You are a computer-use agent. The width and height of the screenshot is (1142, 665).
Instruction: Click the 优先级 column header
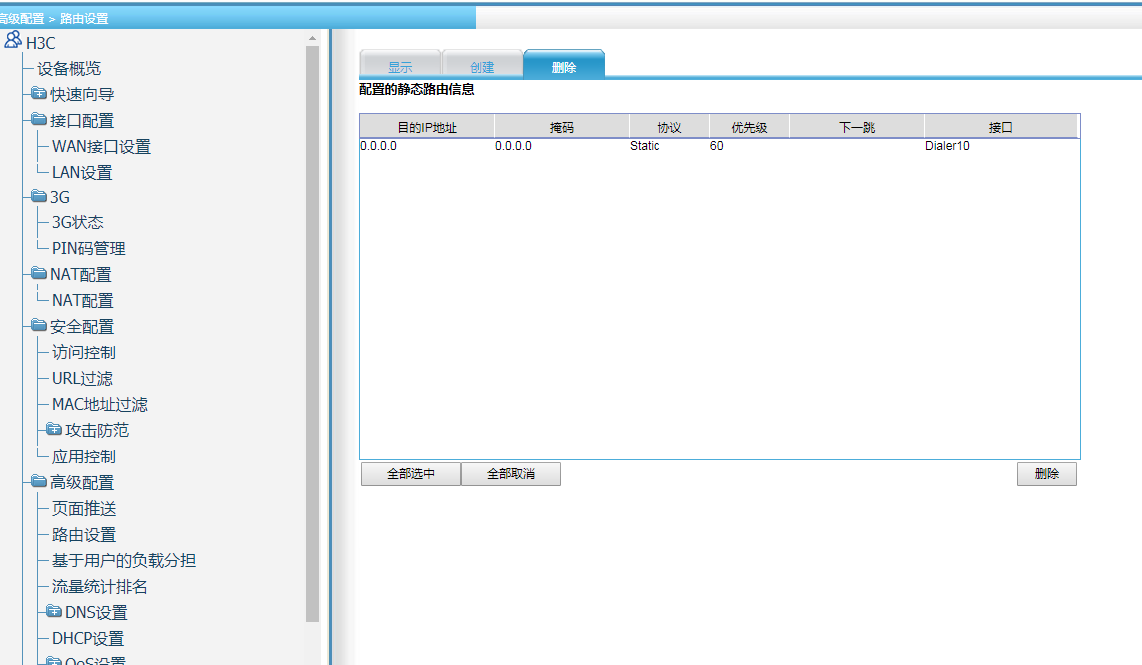pyautogui.click(x=749, y=127)
